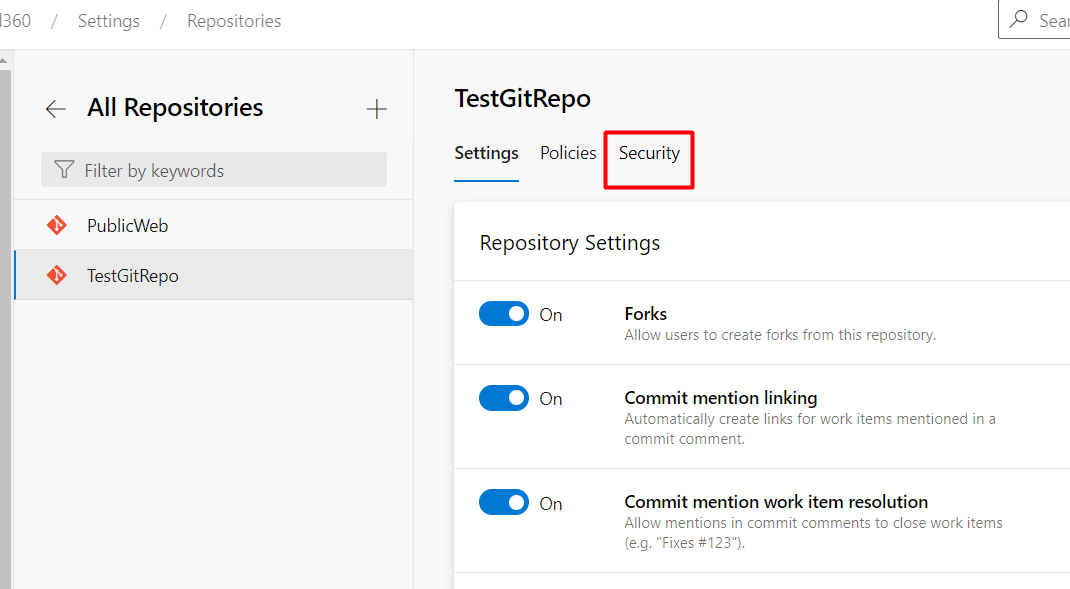This screenshot has height=589, width=1070.
Task: Open the Policies tab
Action: pos(568,153)
